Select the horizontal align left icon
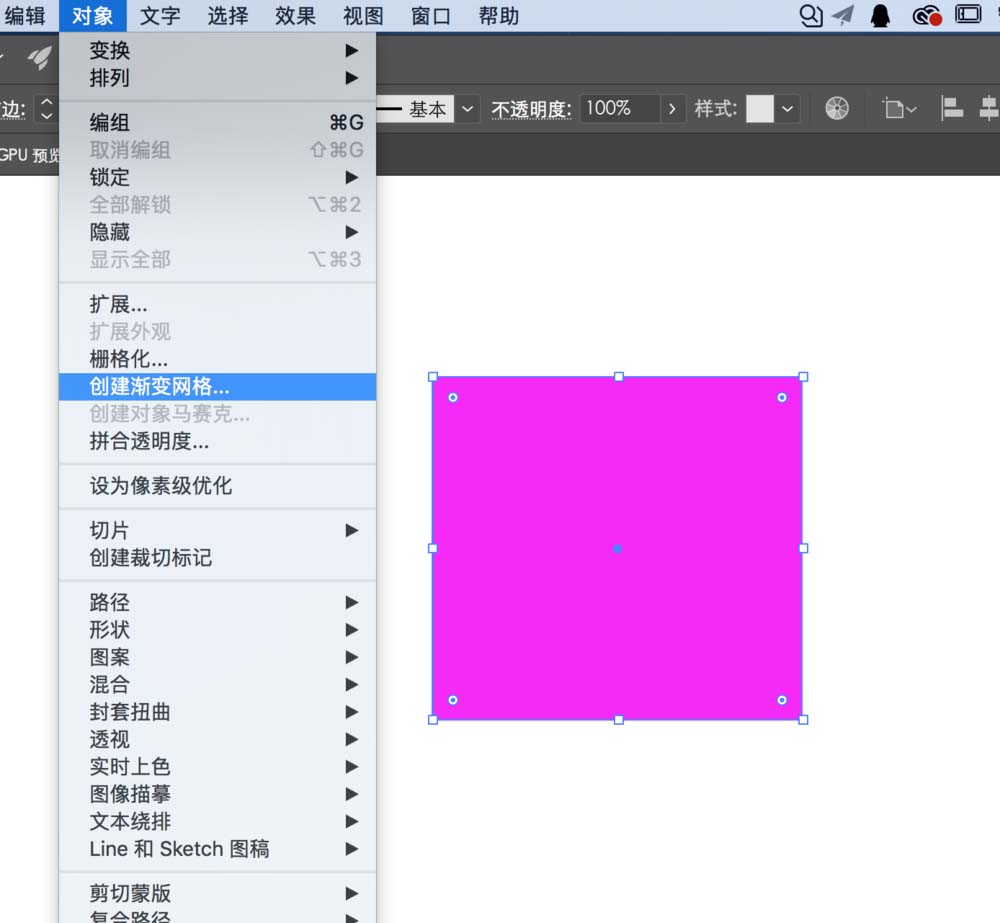1000x923 pixels. pos(949,107)
